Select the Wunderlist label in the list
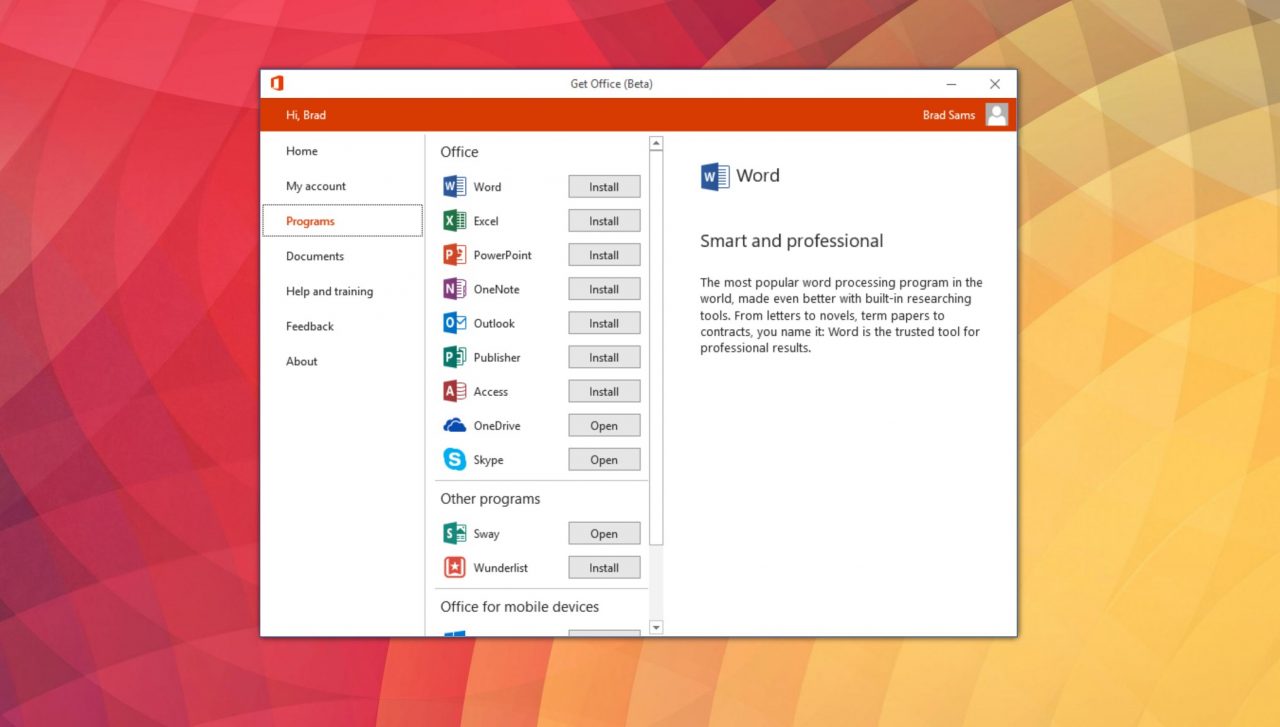Viewport: 1280px width, 727px height. [500, 568]
